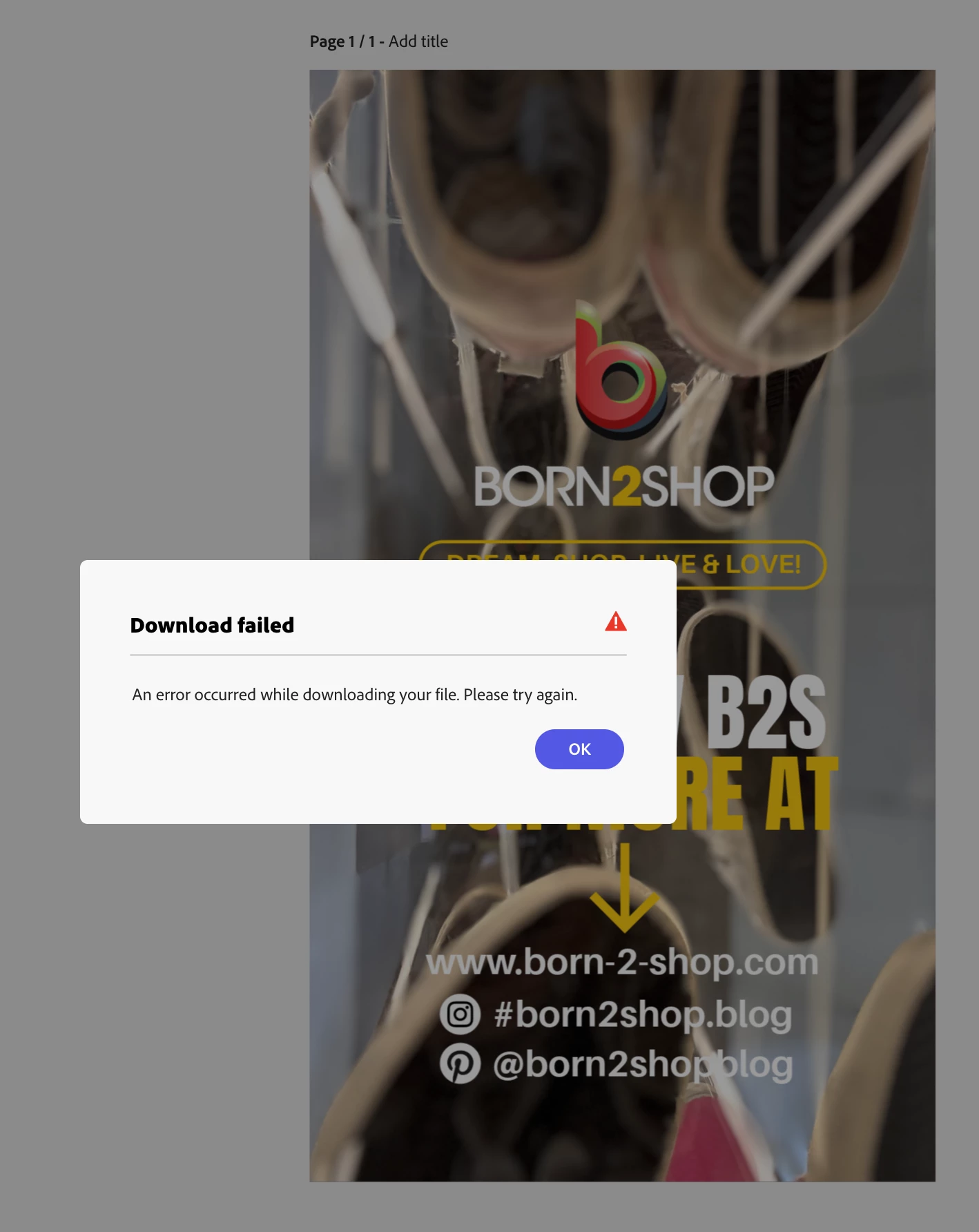Click the error message text

point(355,695)
